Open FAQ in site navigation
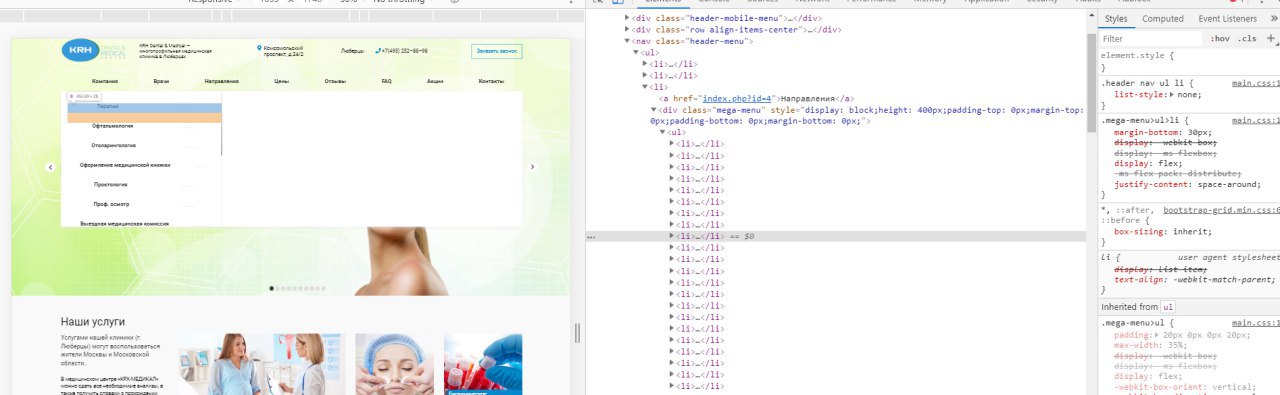 [x=386, y=80]
